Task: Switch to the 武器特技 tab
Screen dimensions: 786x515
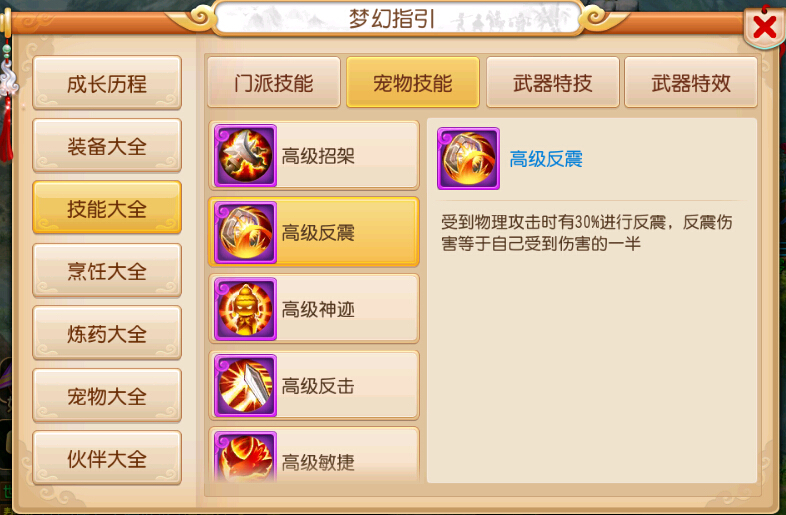Action: (552, 82)
